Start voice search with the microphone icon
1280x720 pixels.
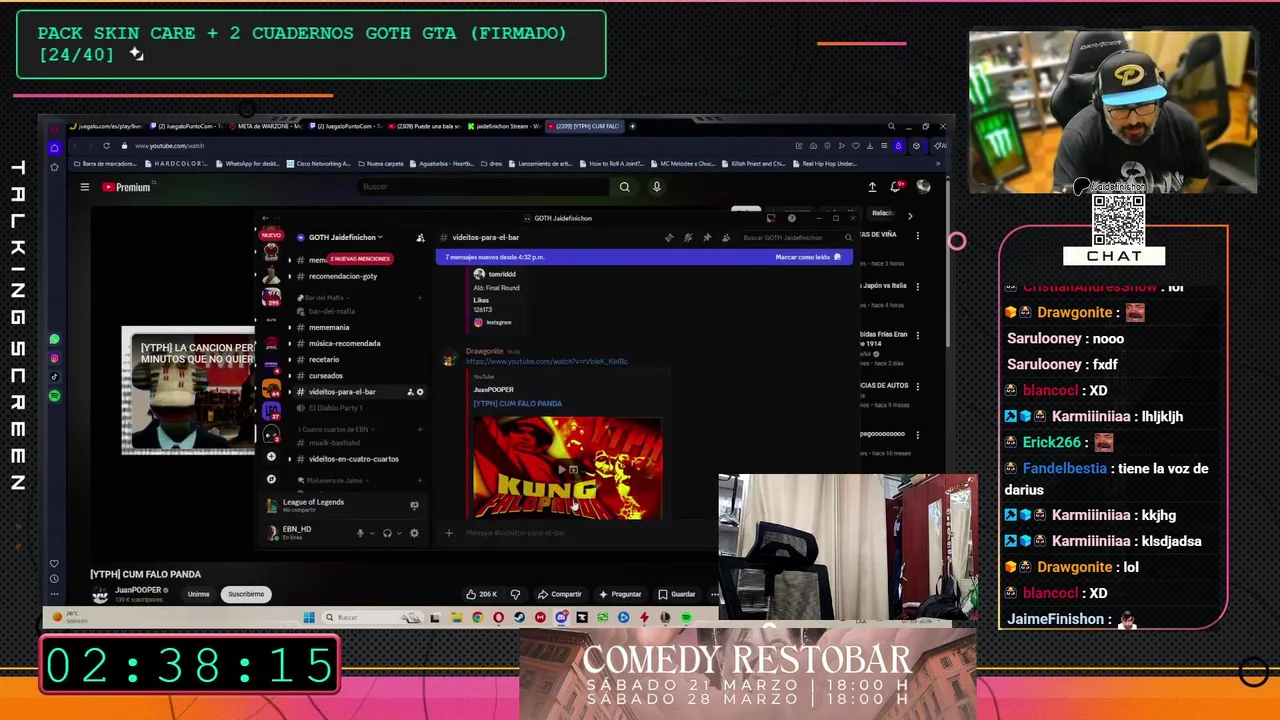pos(656,187)
